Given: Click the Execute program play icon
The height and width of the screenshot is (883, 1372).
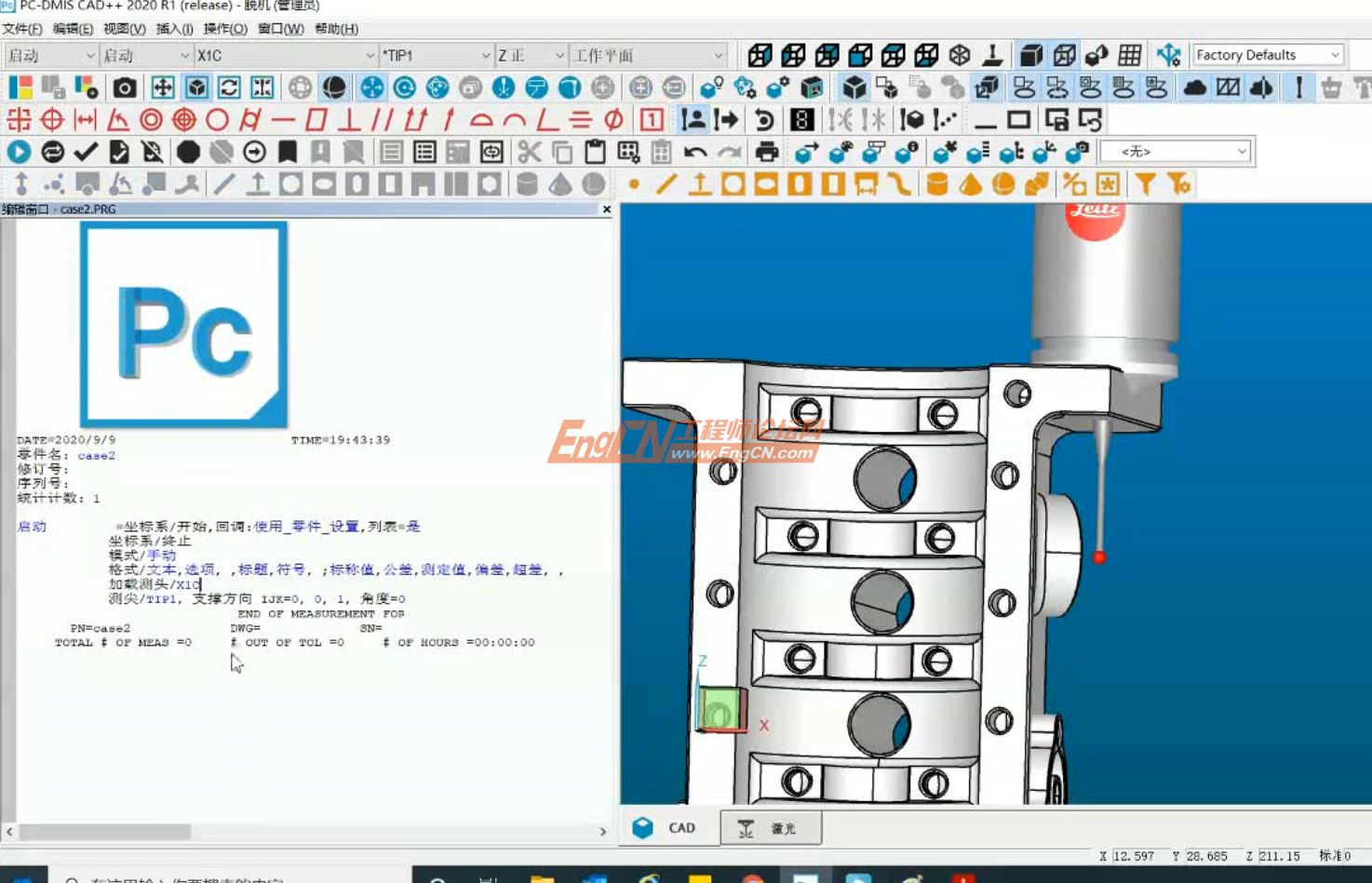Looking at the screenshot, I should tap(19, 152).
